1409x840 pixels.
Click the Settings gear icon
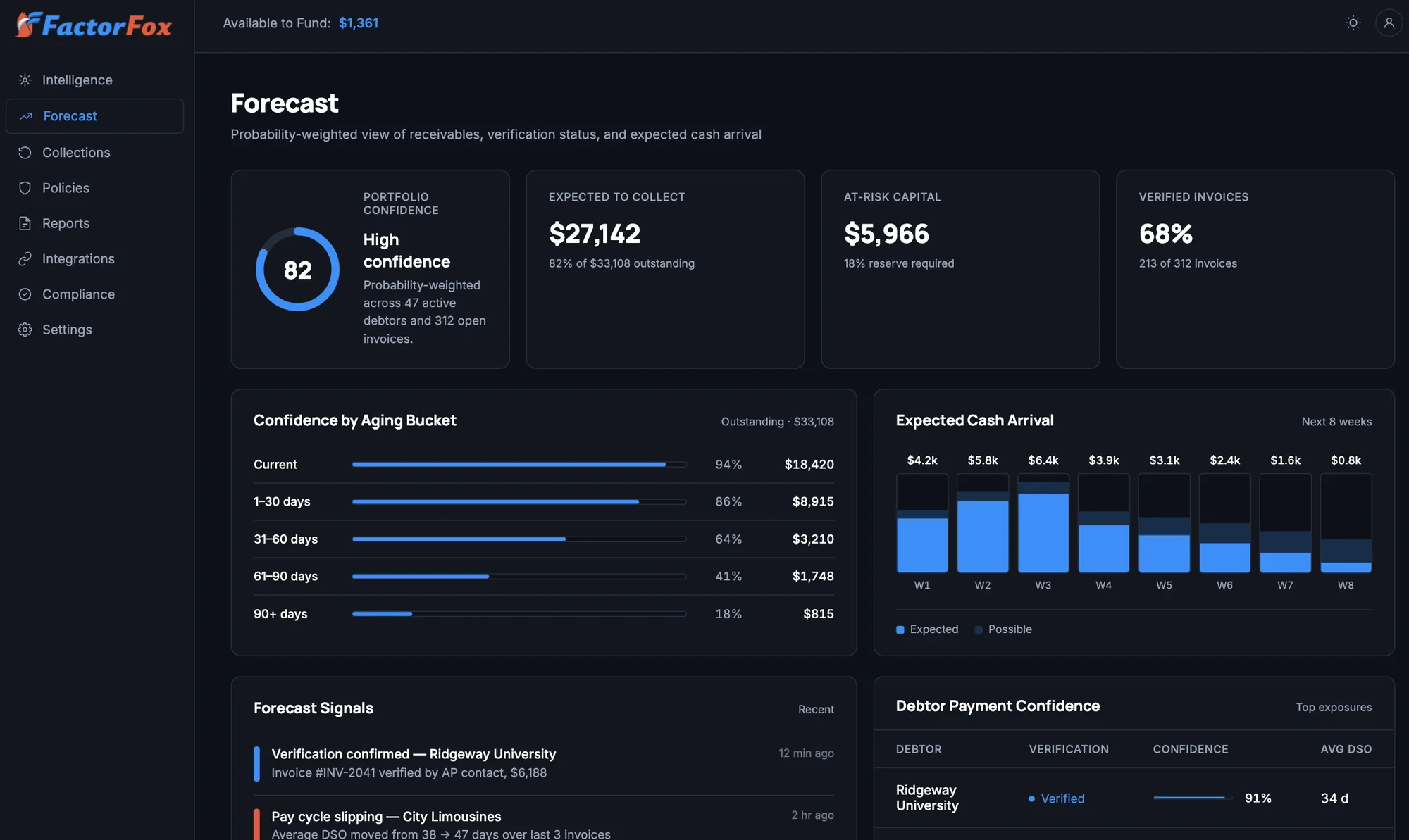pos(25,330)
